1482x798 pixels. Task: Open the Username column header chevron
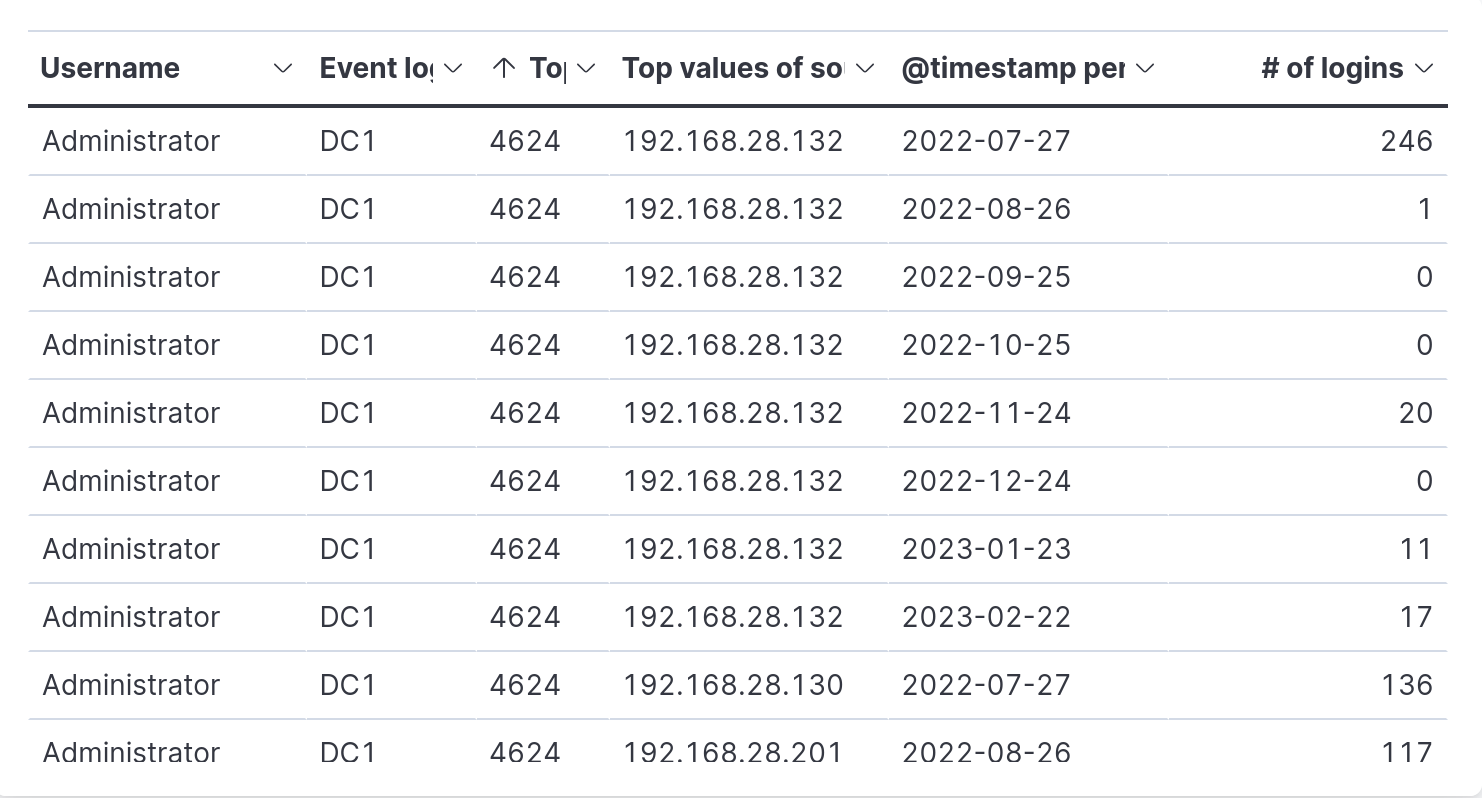(283, 68)
